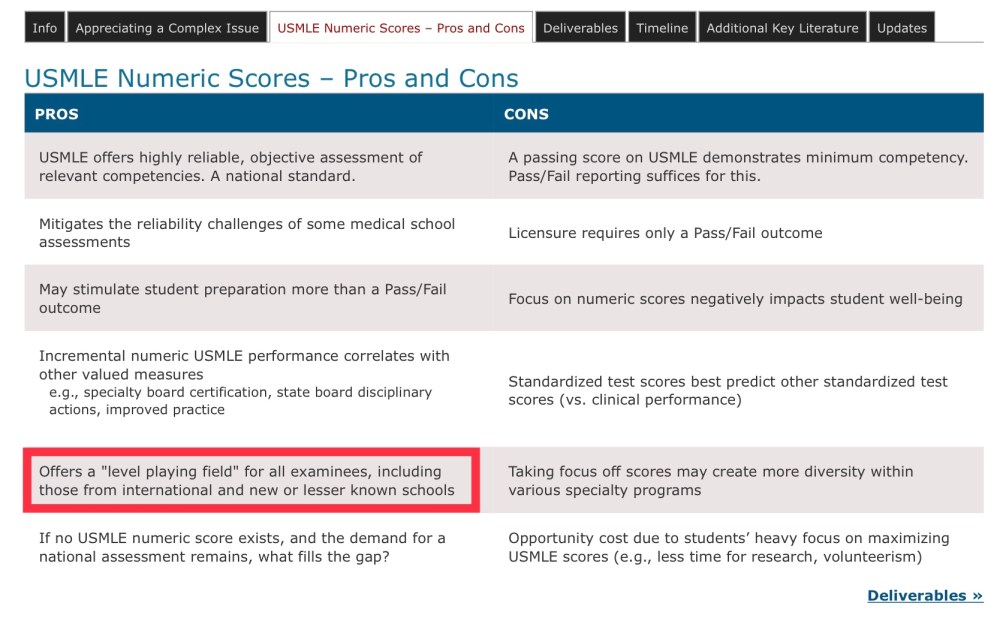
Task: Open Additional Key Literature tab
Action: (782, 28)
